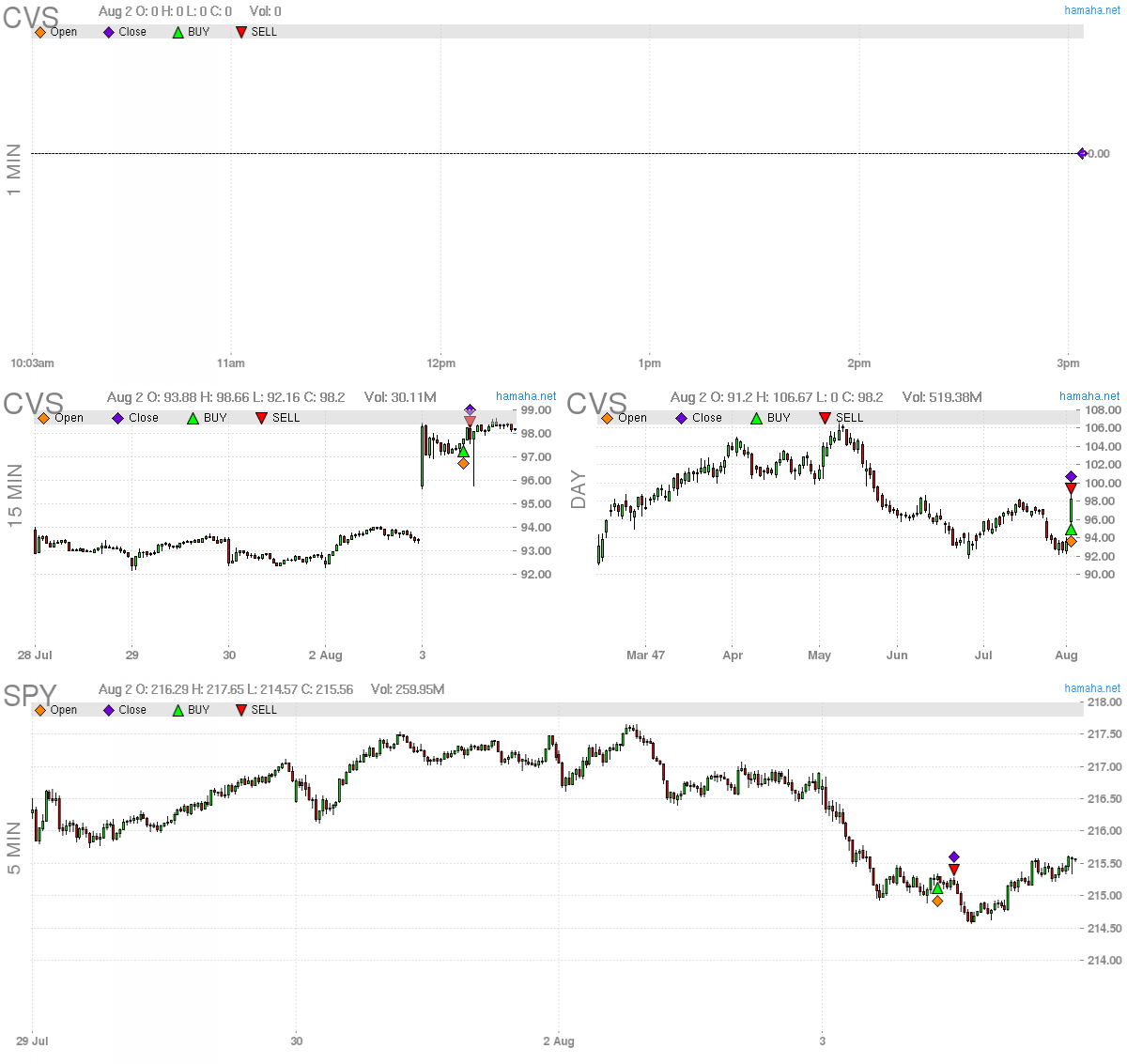Select the purple close marker on CVS DAY candles
This screenshot has width=1127, height=1064.
[1071, 476]
